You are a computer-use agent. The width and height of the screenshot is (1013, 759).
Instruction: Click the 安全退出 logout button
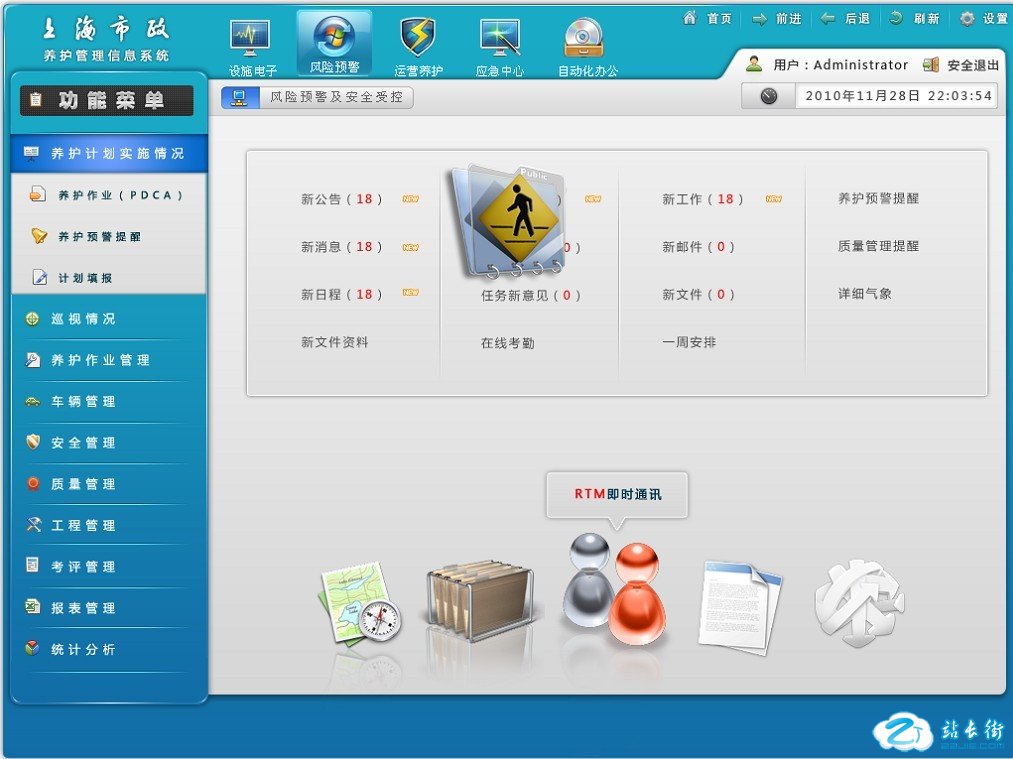(x=962, y=65)
